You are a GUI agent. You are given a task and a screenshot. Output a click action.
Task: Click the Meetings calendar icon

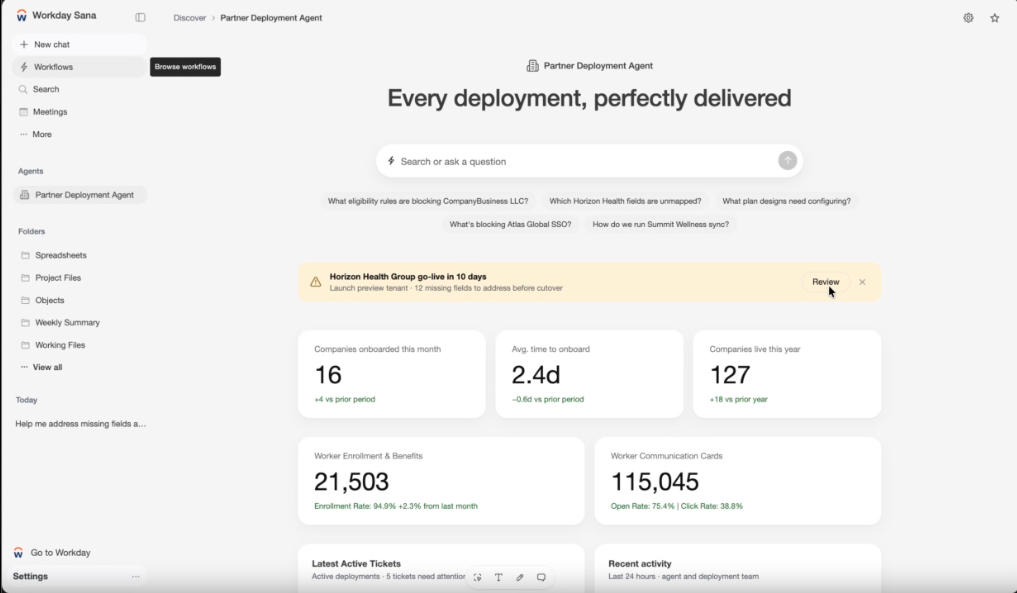(23, 112)
